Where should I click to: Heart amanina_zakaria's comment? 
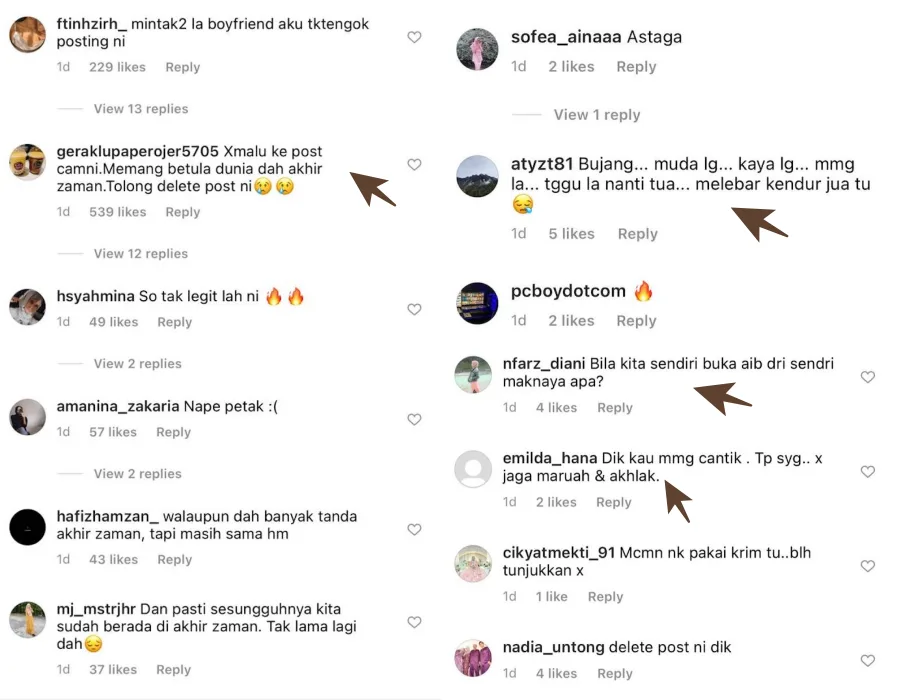414,420
